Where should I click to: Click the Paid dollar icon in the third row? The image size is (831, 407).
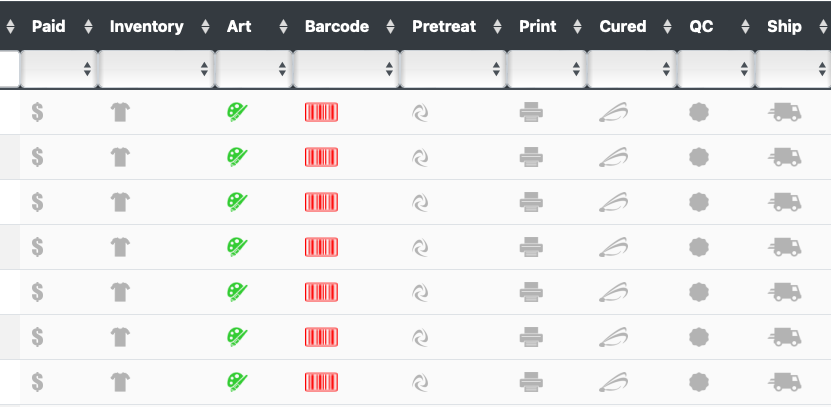pyautogui.click(x=37, y=202)
